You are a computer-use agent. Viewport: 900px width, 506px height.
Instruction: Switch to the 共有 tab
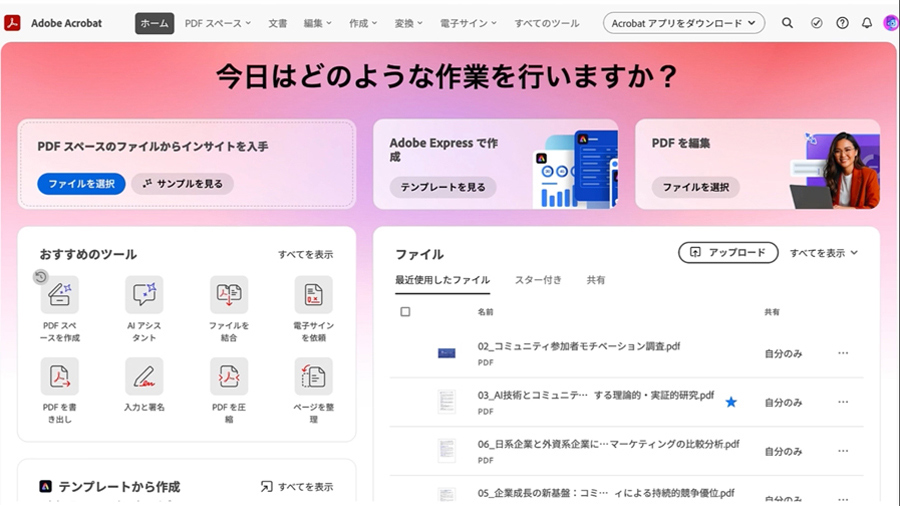click(x=596, y=280)
